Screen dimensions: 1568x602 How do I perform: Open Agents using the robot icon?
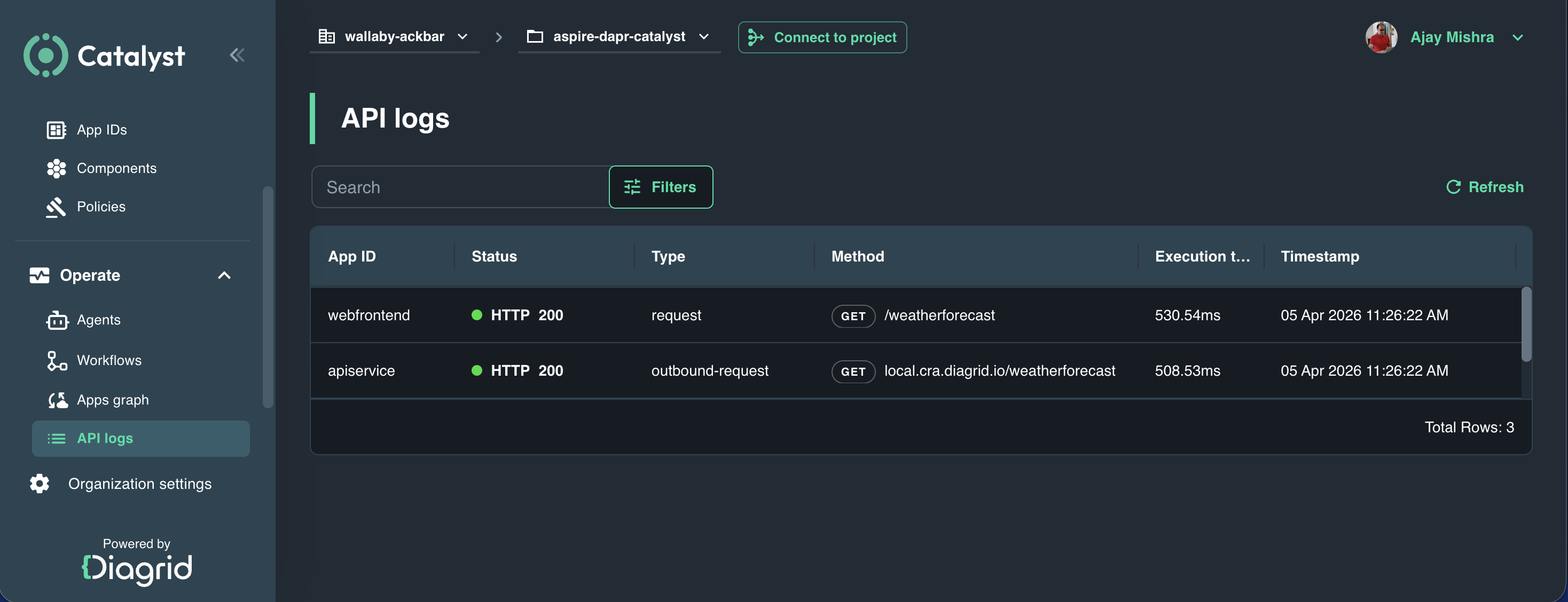click(x=57, y=320)
